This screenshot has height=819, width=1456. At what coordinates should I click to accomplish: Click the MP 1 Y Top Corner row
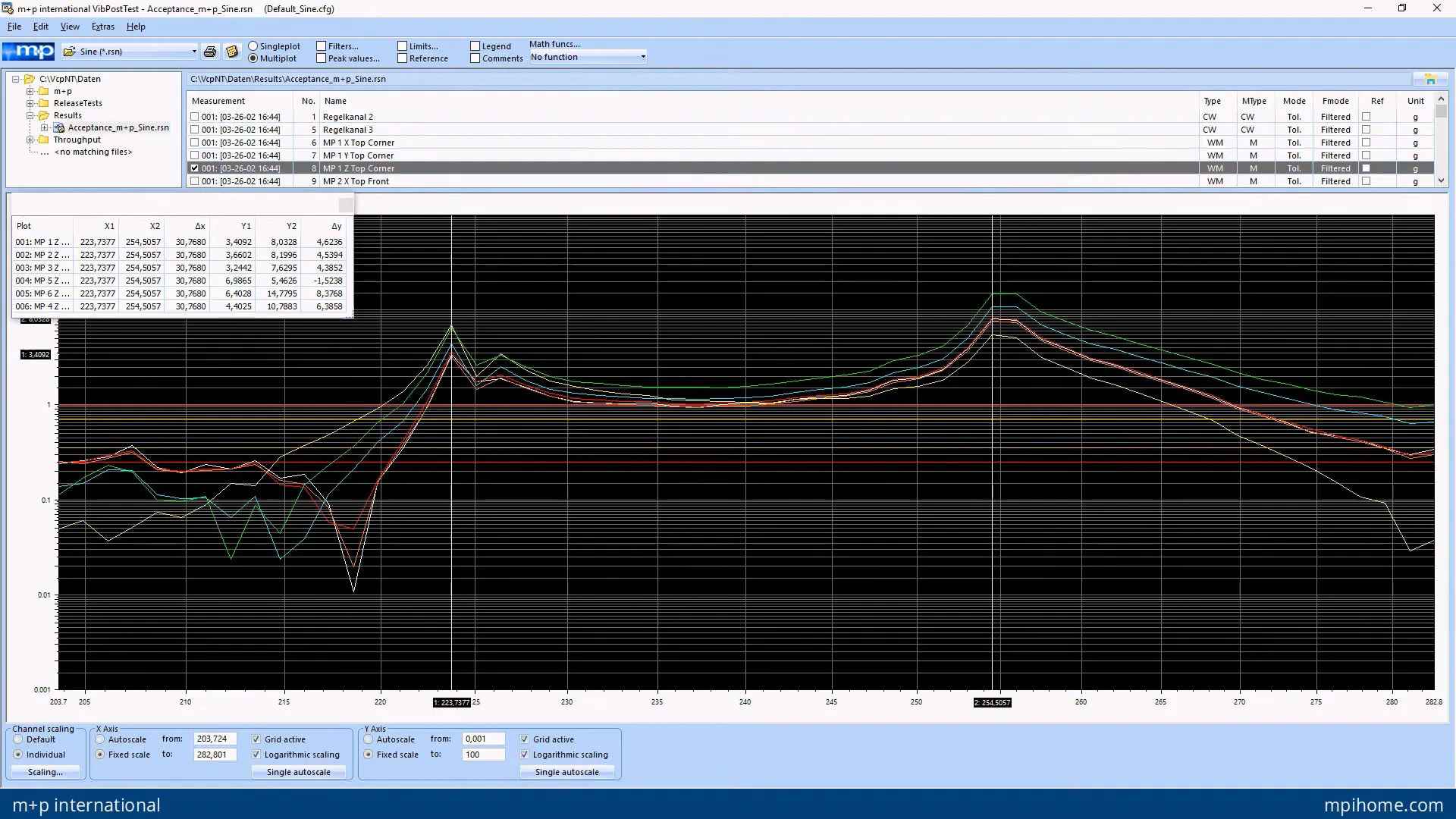pyautogui.click(x=811, y=155)
